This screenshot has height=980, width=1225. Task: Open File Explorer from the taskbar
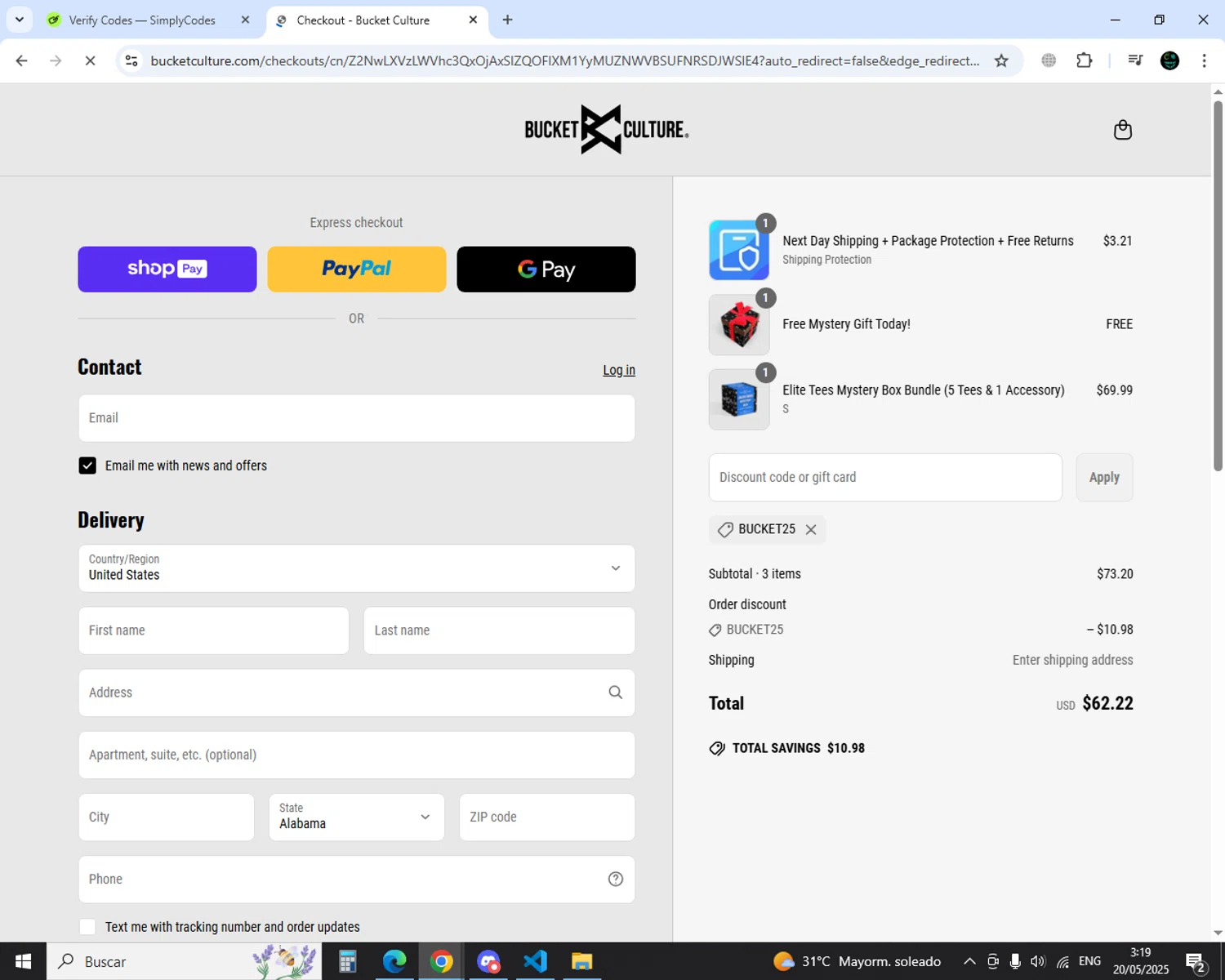click(x=581, y=961)
